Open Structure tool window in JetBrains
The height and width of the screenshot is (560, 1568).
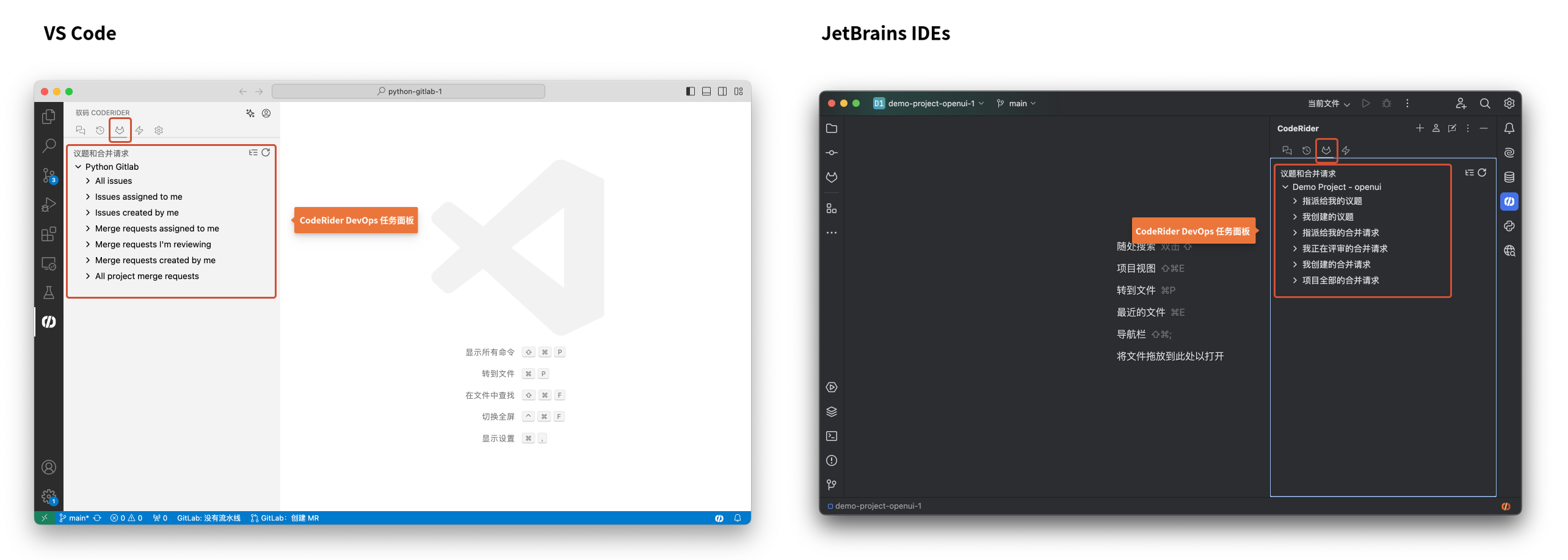click(x=832, y=208)
